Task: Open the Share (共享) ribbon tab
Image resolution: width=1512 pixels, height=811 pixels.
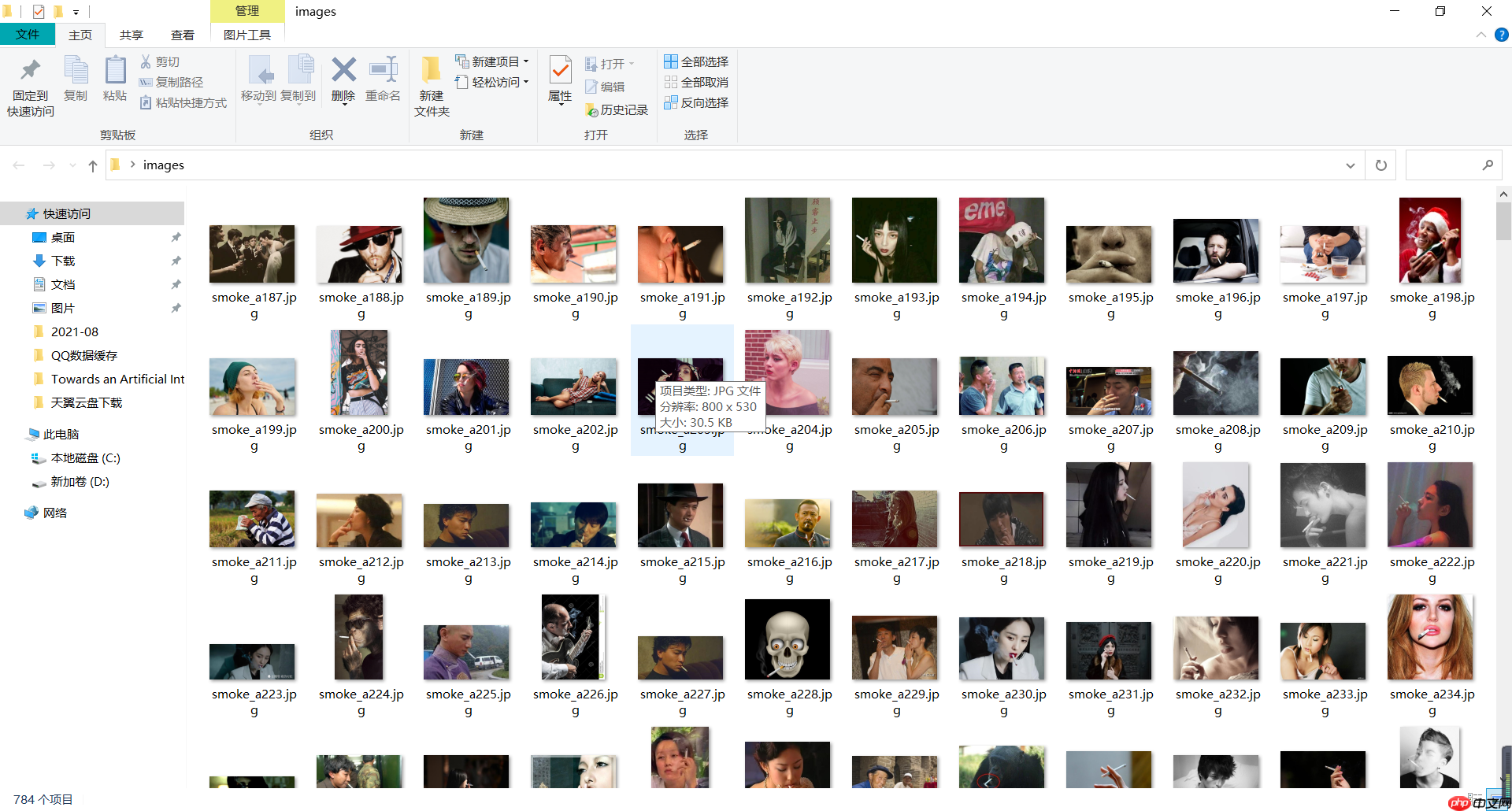Action: pos(132,35)
